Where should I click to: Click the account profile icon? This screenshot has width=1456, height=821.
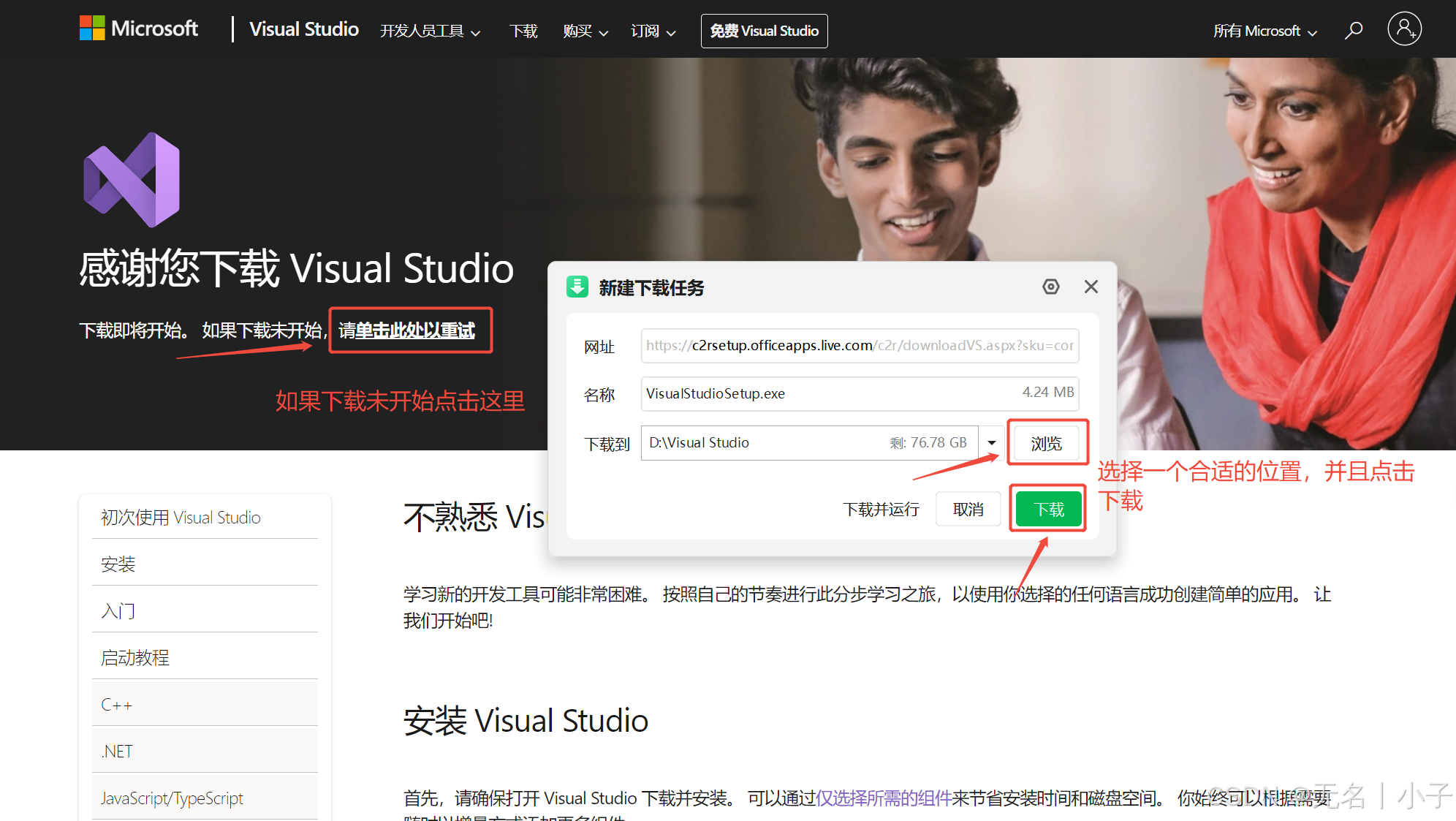tap(1404, 29)
